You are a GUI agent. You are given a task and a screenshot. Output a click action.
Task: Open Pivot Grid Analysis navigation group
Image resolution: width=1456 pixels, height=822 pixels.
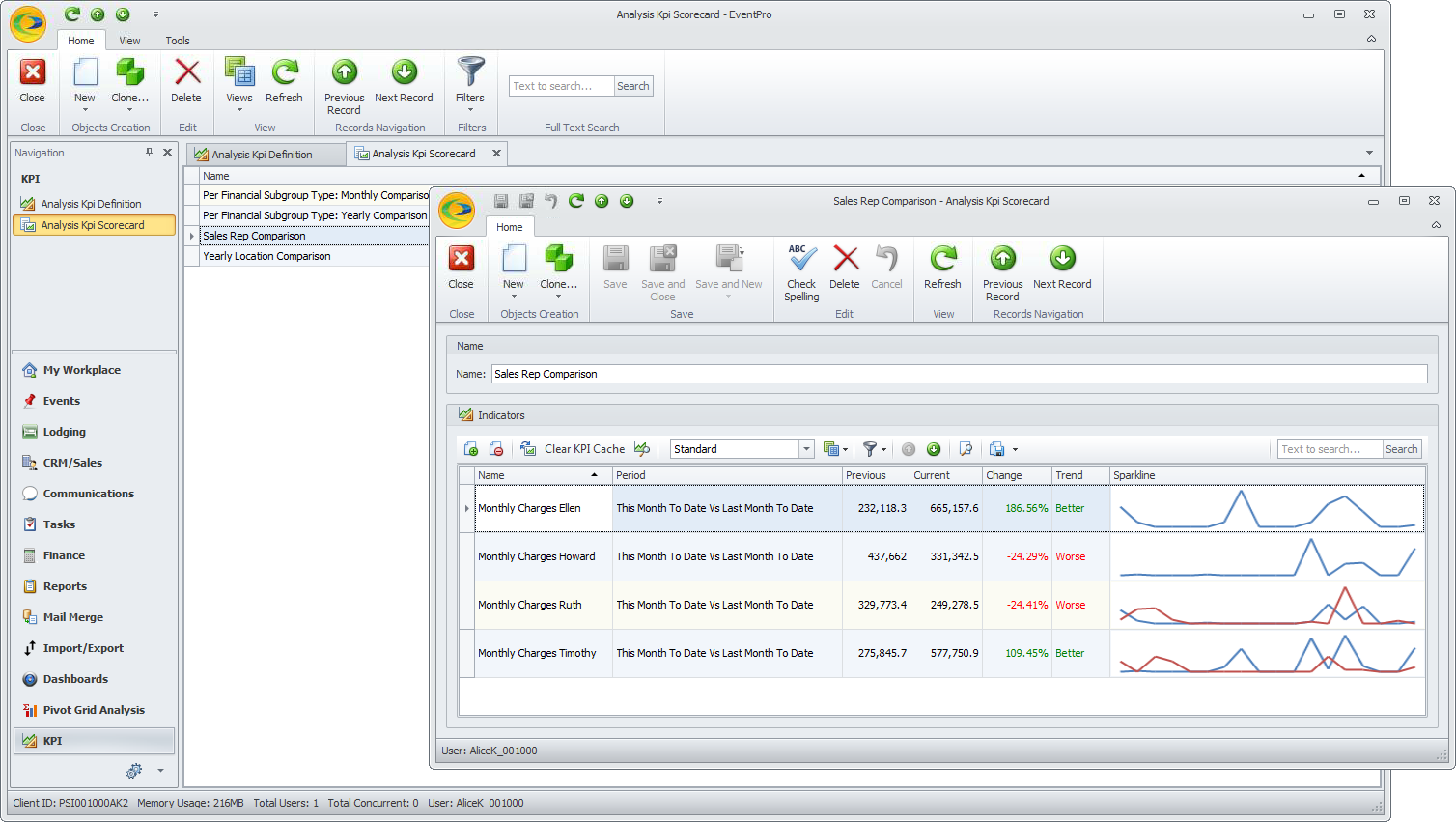[x=94, y=710]
